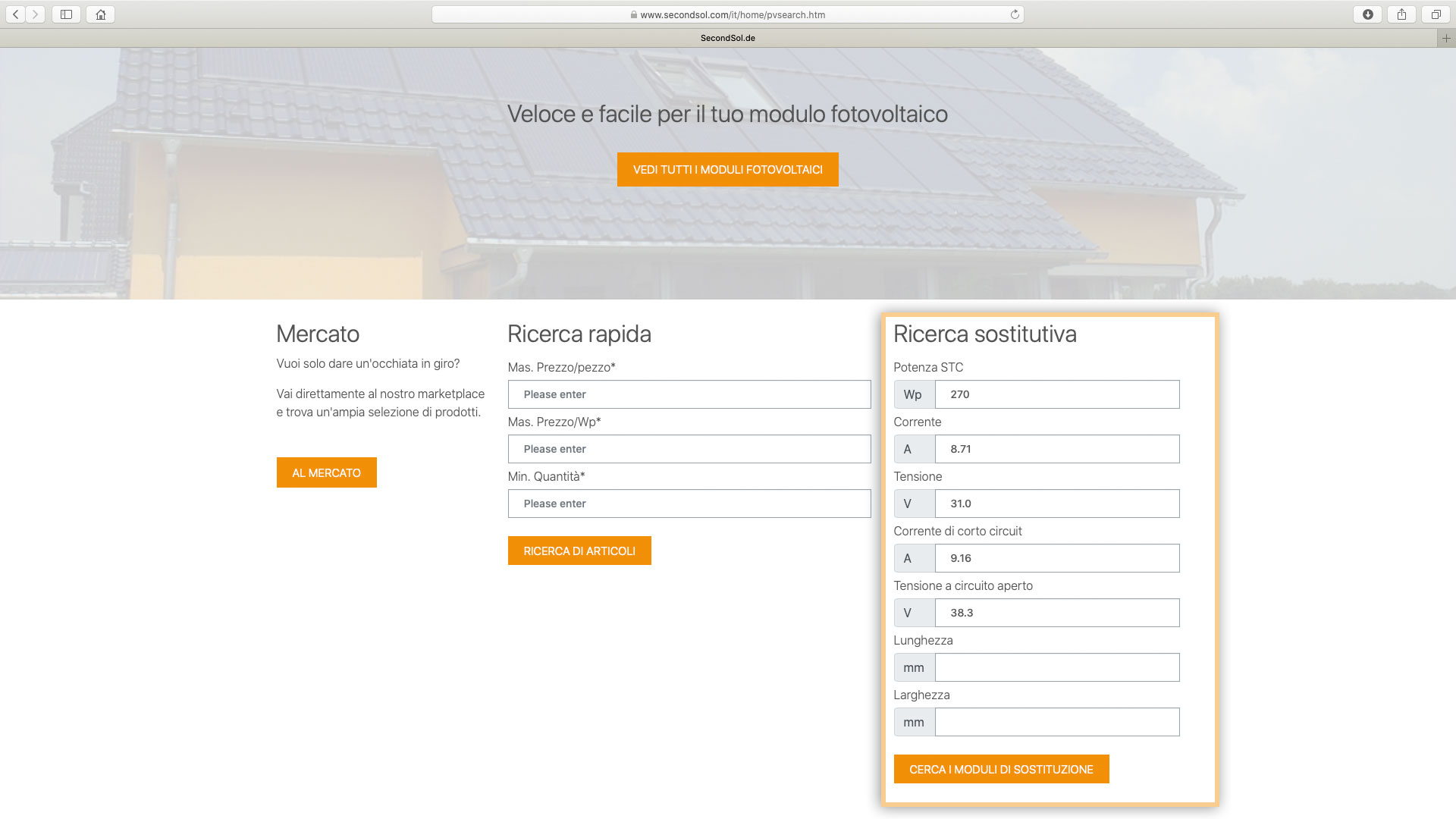The height and width of the screenshot is (819, 1456).
Task: Focus the Mas. Prezzo/pezzo input field
Action: click(689, 394)
